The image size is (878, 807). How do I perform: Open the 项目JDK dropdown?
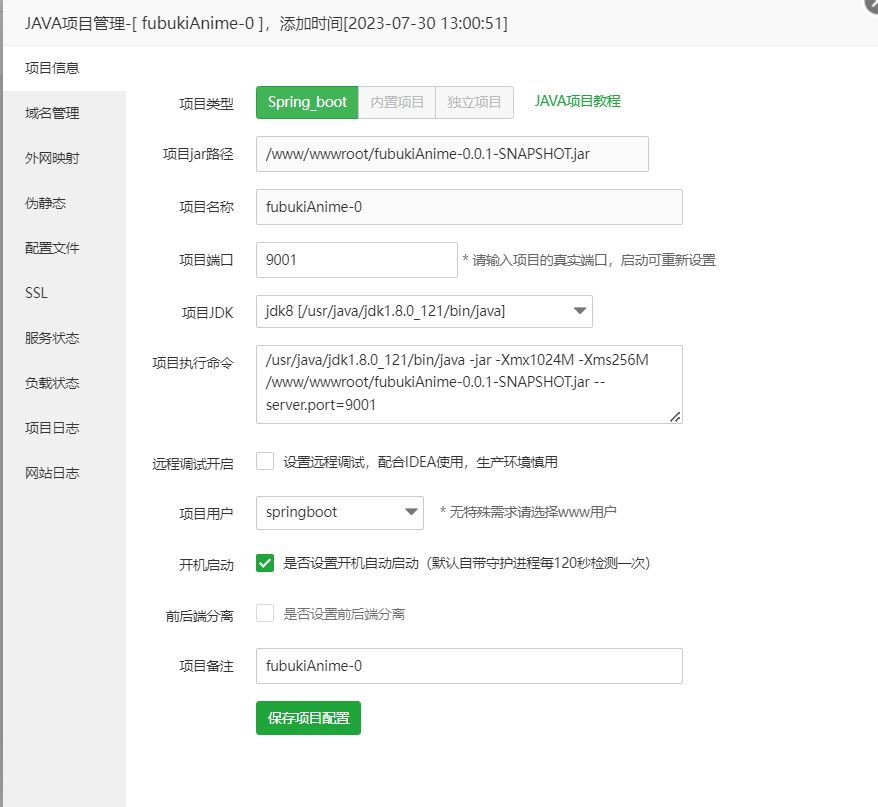click(x=424, y=311)
